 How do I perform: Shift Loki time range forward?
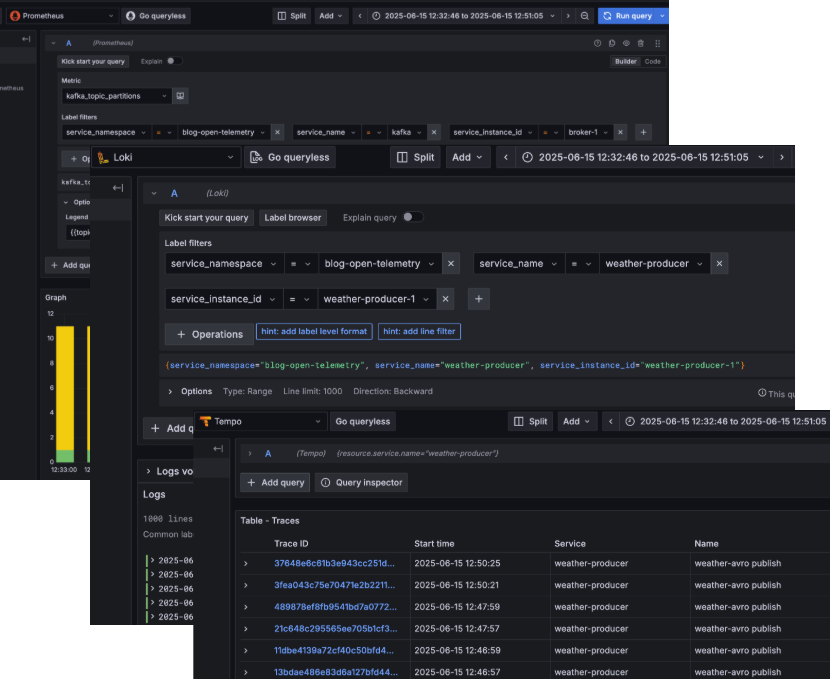point(782,157)
